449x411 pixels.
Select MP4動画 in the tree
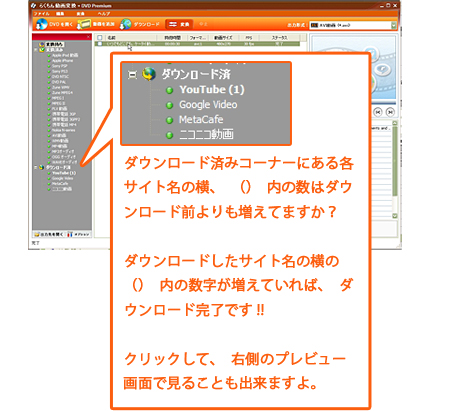pos(59,146)
